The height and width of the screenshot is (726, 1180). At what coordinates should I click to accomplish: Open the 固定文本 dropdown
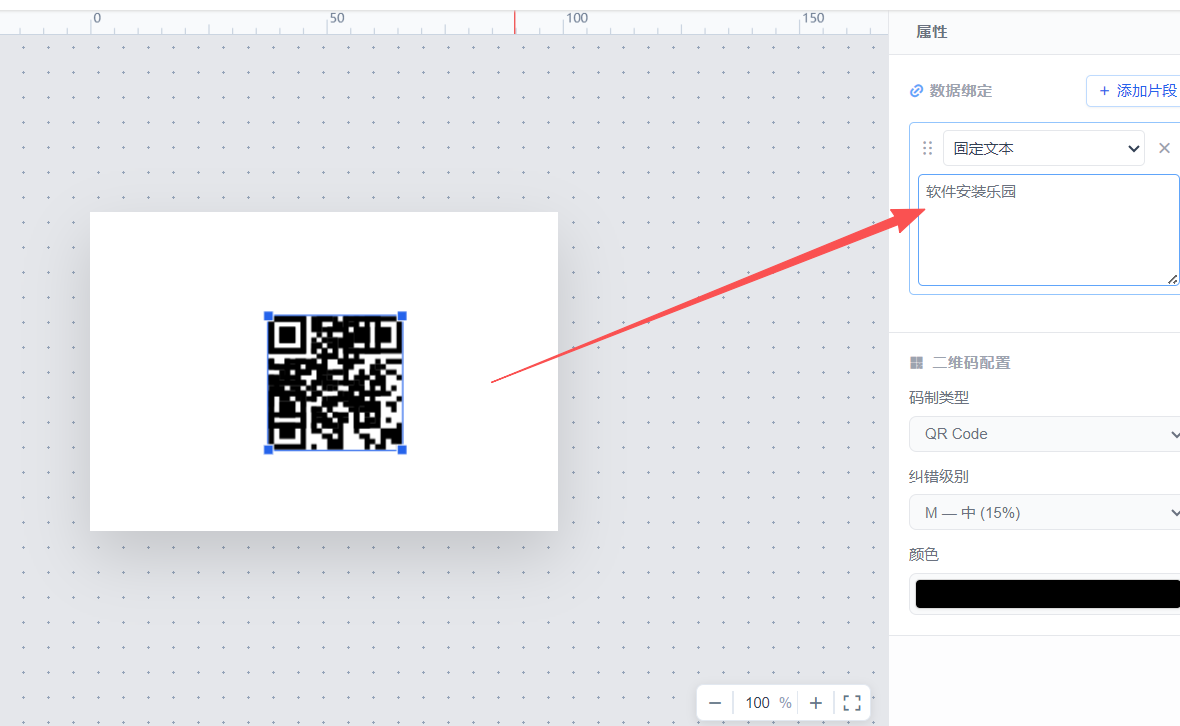pyautogui.click(x=1043, y=148)
